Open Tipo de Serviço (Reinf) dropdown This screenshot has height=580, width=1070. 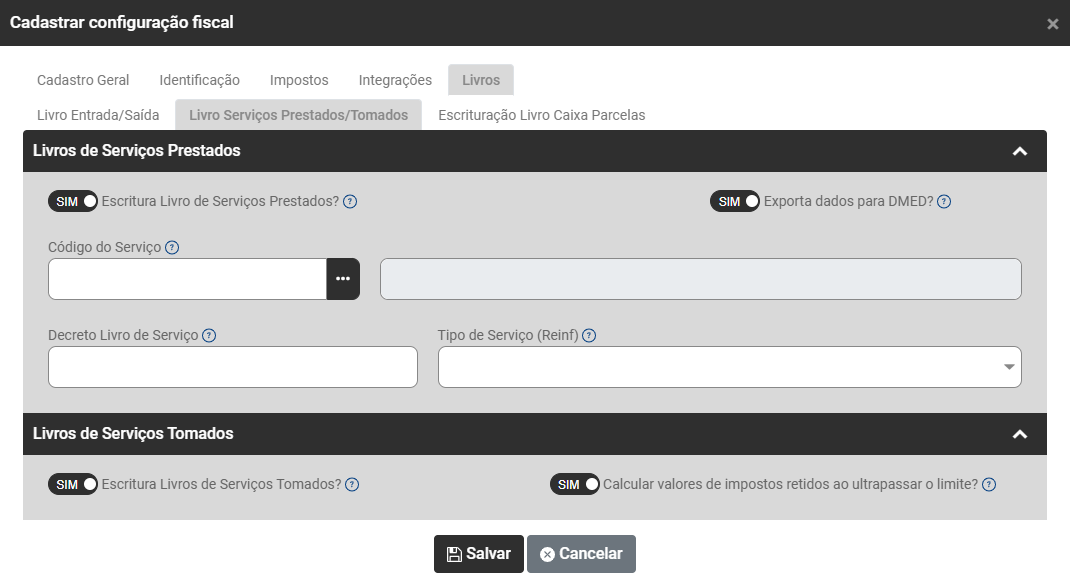[x=729, y=367]
